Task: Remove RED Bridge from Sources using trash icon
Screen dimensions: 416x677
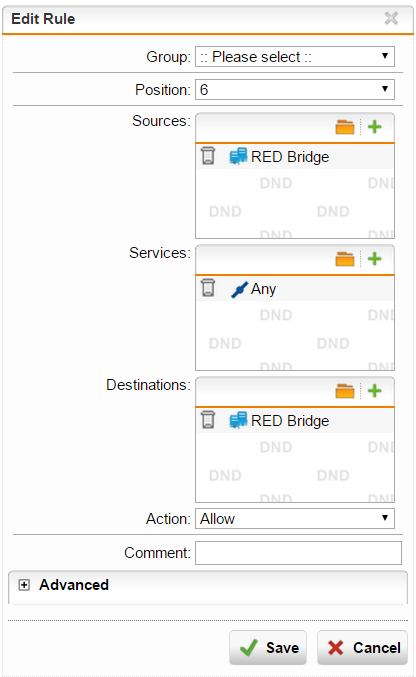Action: [208, 156]
